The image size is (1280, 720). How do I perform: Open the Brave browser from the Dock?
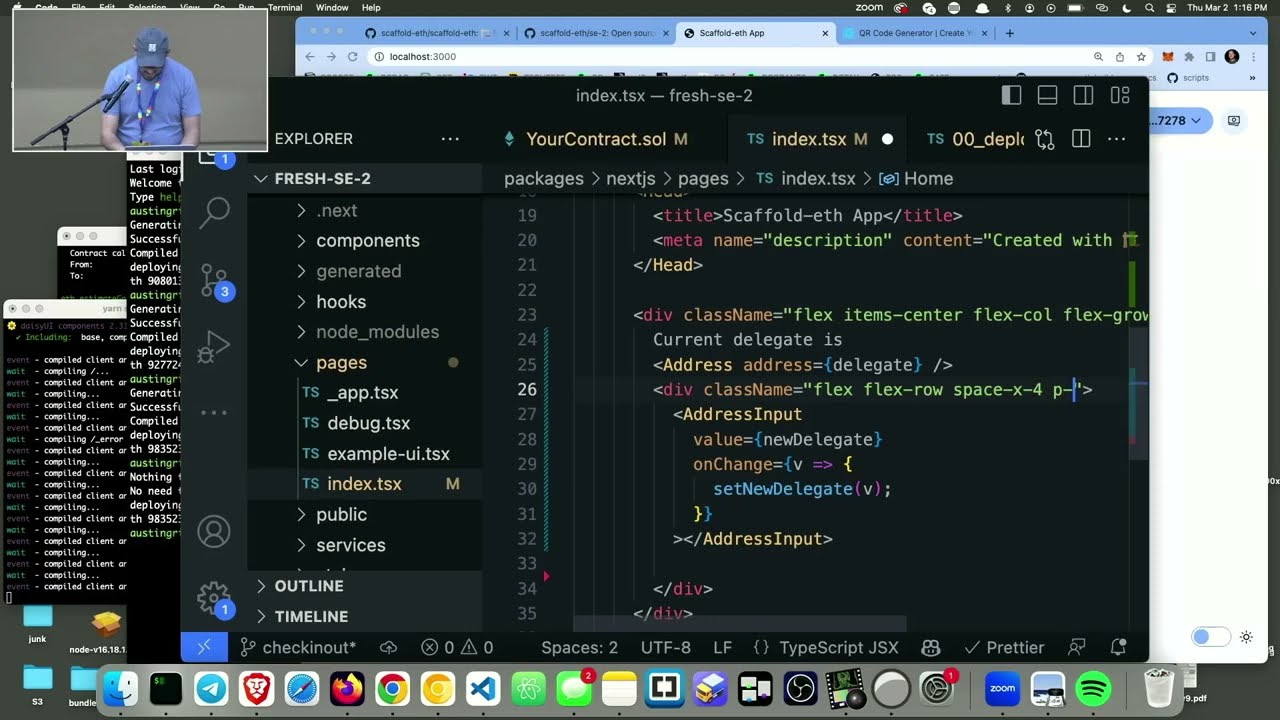(x=256, y=688)
